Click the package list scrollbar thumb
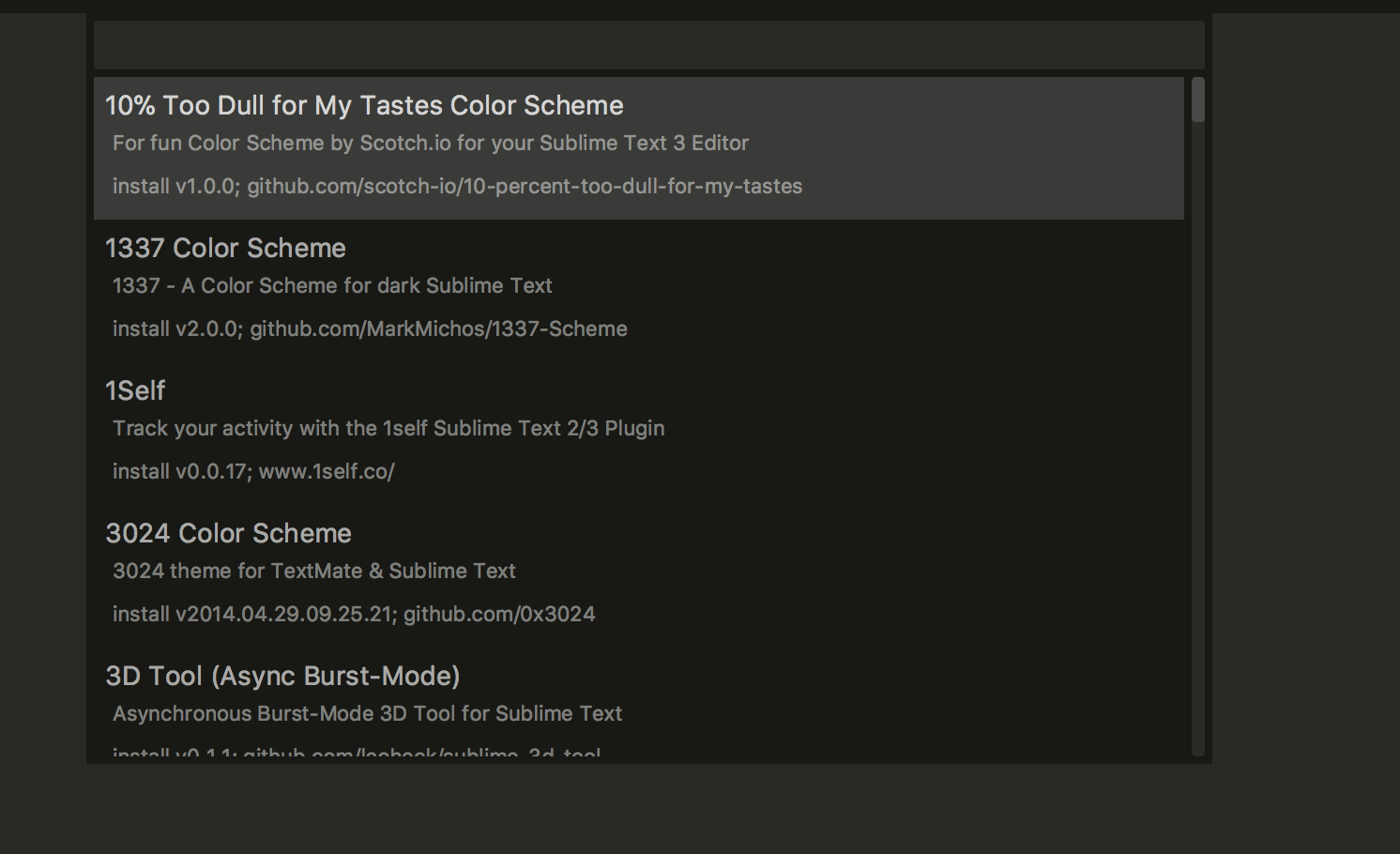This screenshot has height=854, width=1400. point(1198,99)
